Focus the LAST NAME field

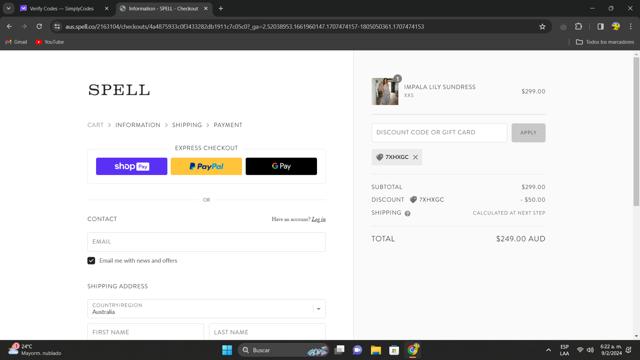267,332
